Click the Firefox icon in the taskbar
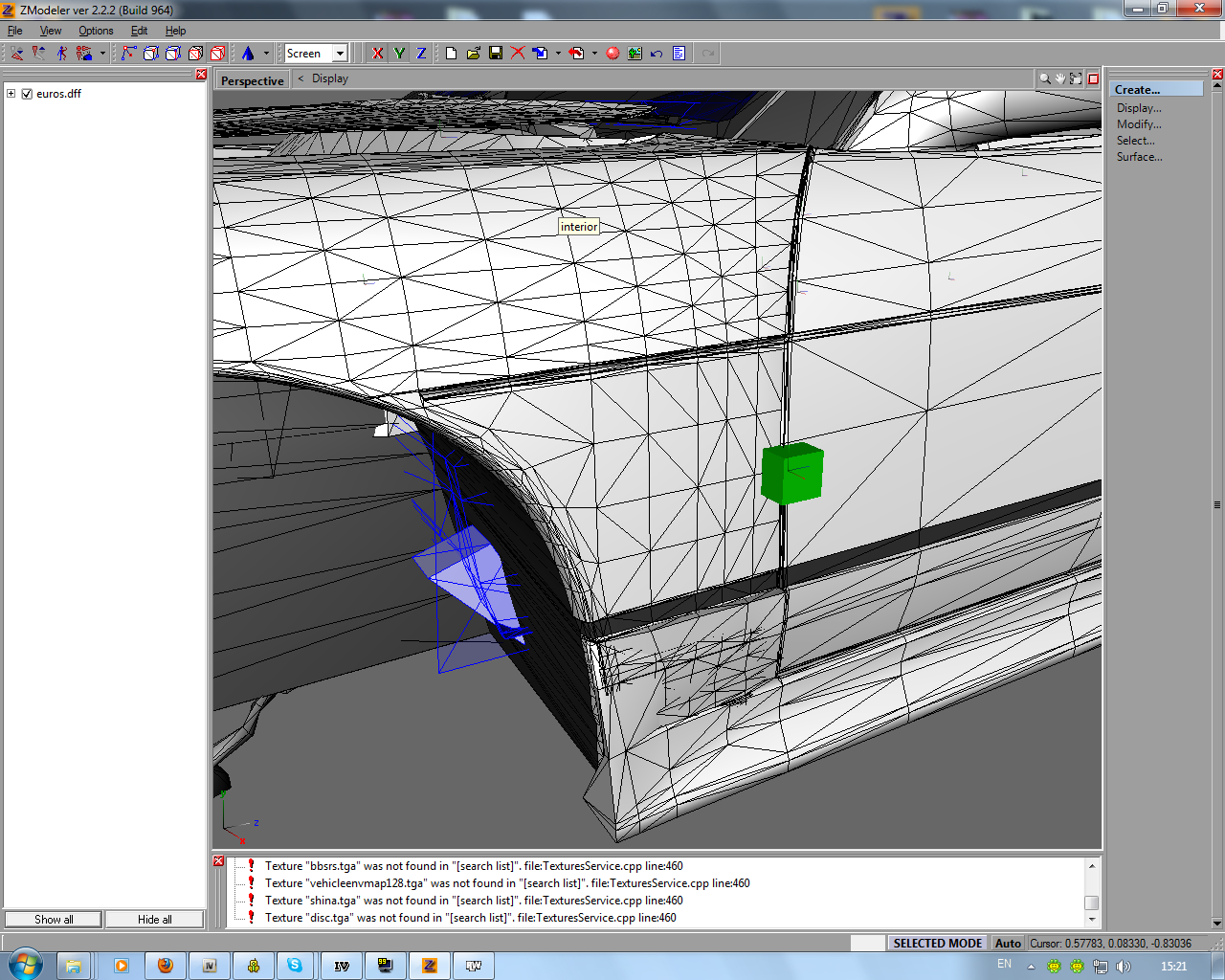The image size is (1225, 980). coord(165,966)
